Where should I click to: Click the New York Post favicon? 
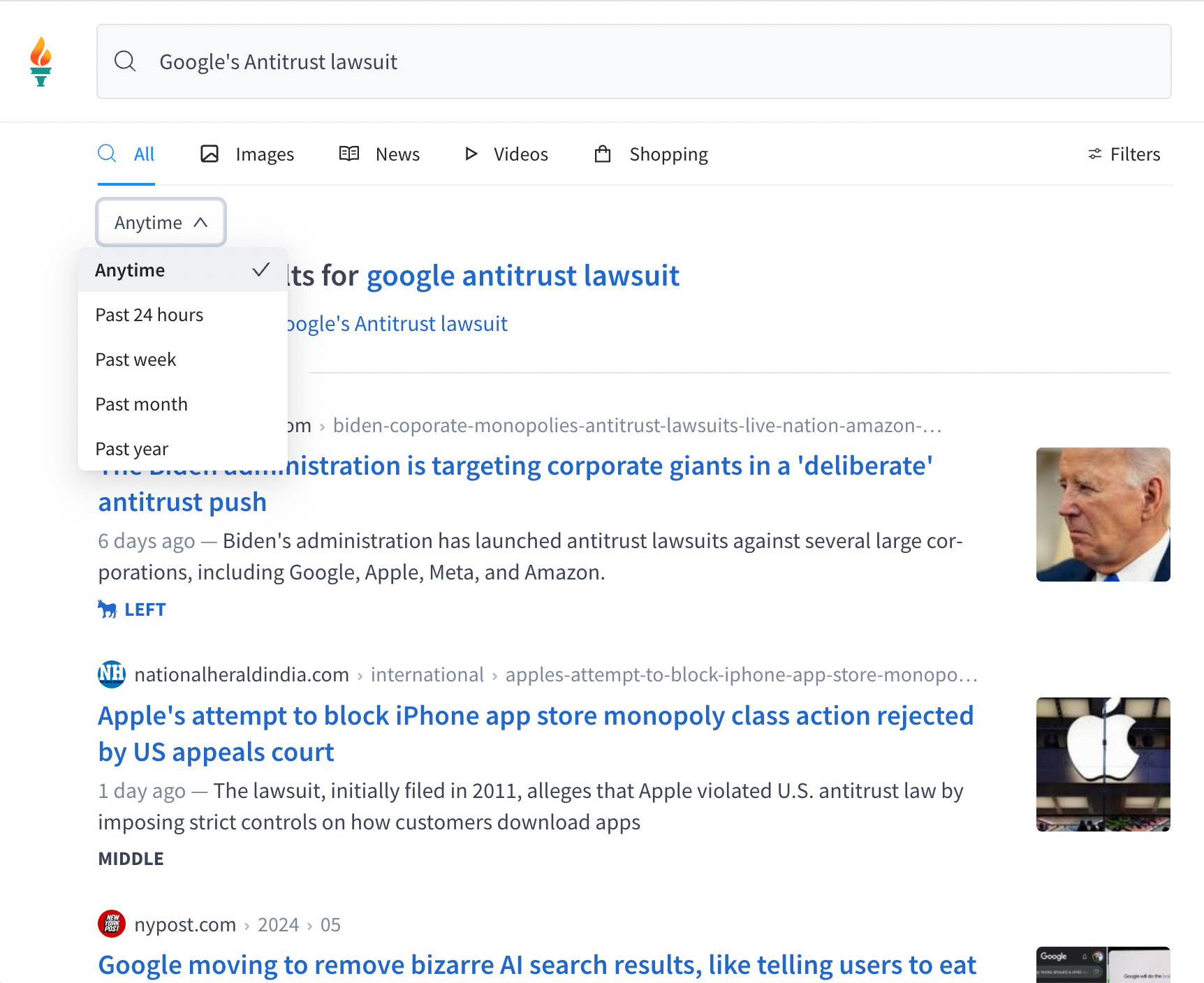[x=112, y=924]
